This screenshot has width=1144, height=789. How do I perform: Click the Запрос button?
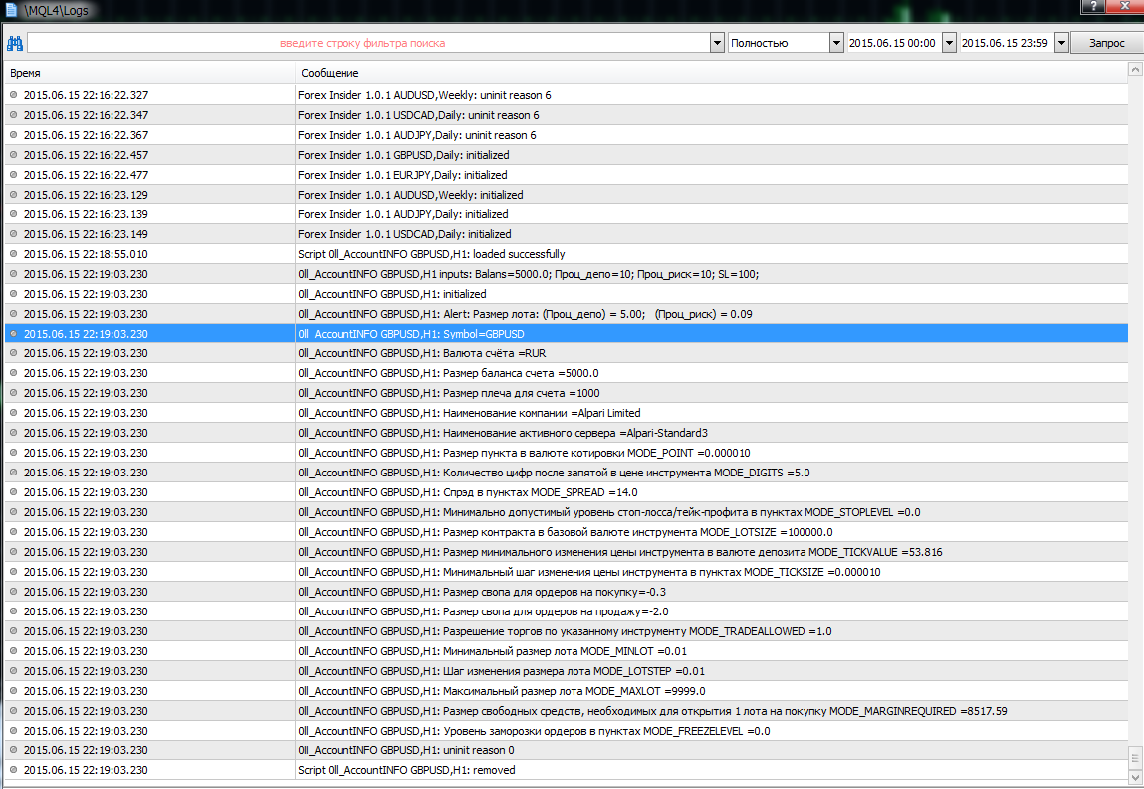(x=1107, y=43)
